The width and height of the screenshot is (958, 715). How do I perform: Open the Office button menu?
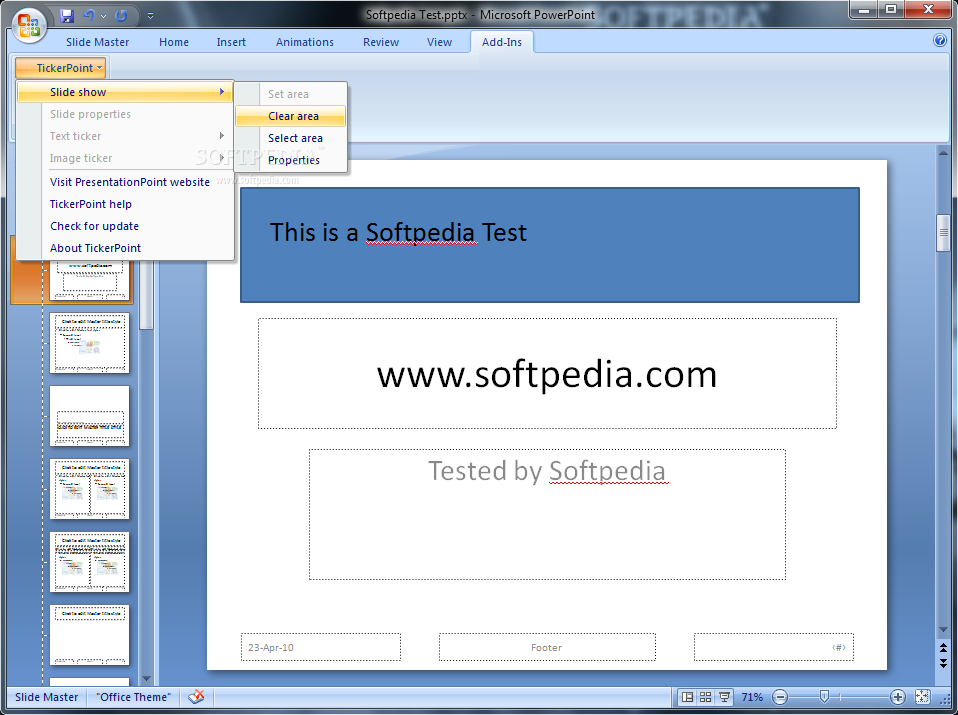pos(29,25)
